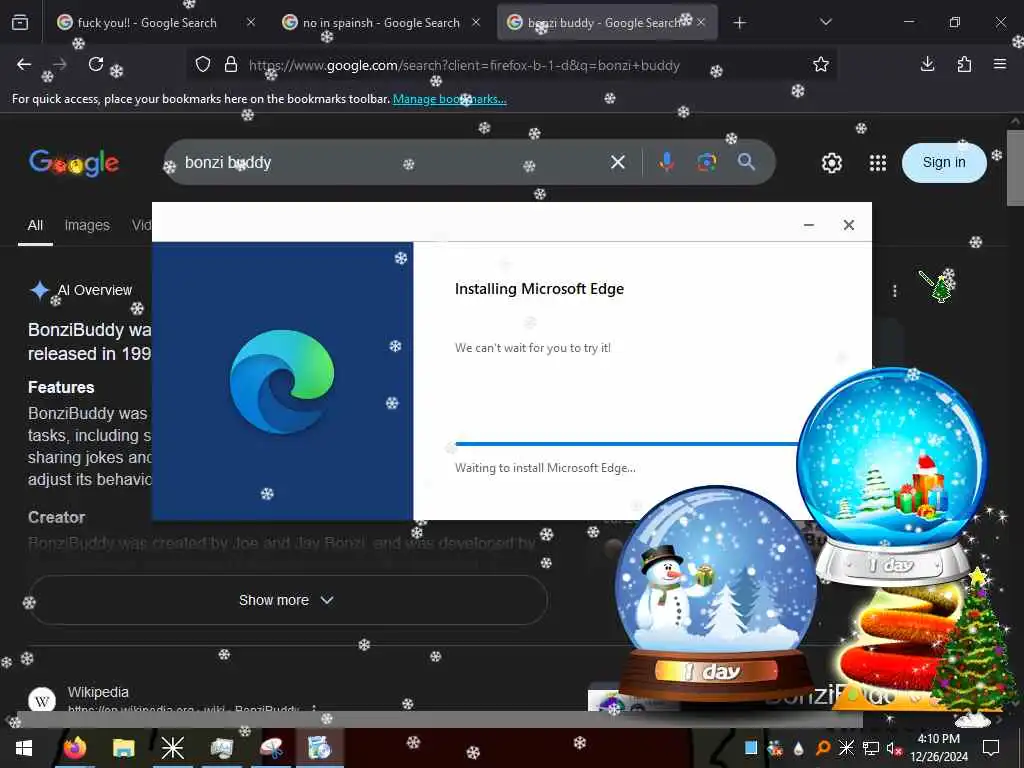Viewport: 1024px width, 768px height.
Task: Click Manage bookmarks link
Action: pyautogui.click(x=449, y=99)
